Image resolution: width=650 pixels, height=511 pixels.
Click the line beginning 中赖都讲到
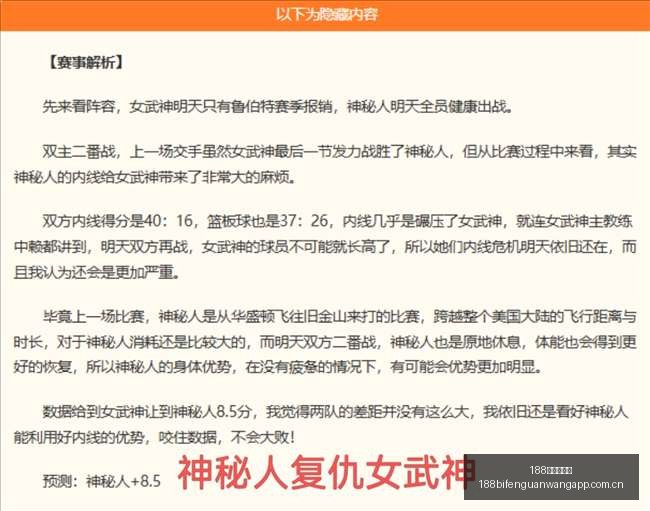click(325, 247)
